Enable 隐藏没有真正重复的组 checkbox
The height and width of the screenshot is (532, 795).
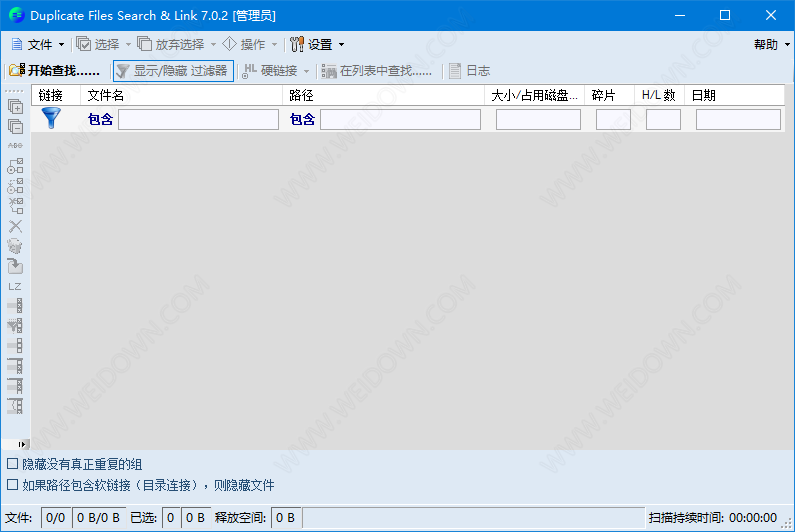coord(12,464)
